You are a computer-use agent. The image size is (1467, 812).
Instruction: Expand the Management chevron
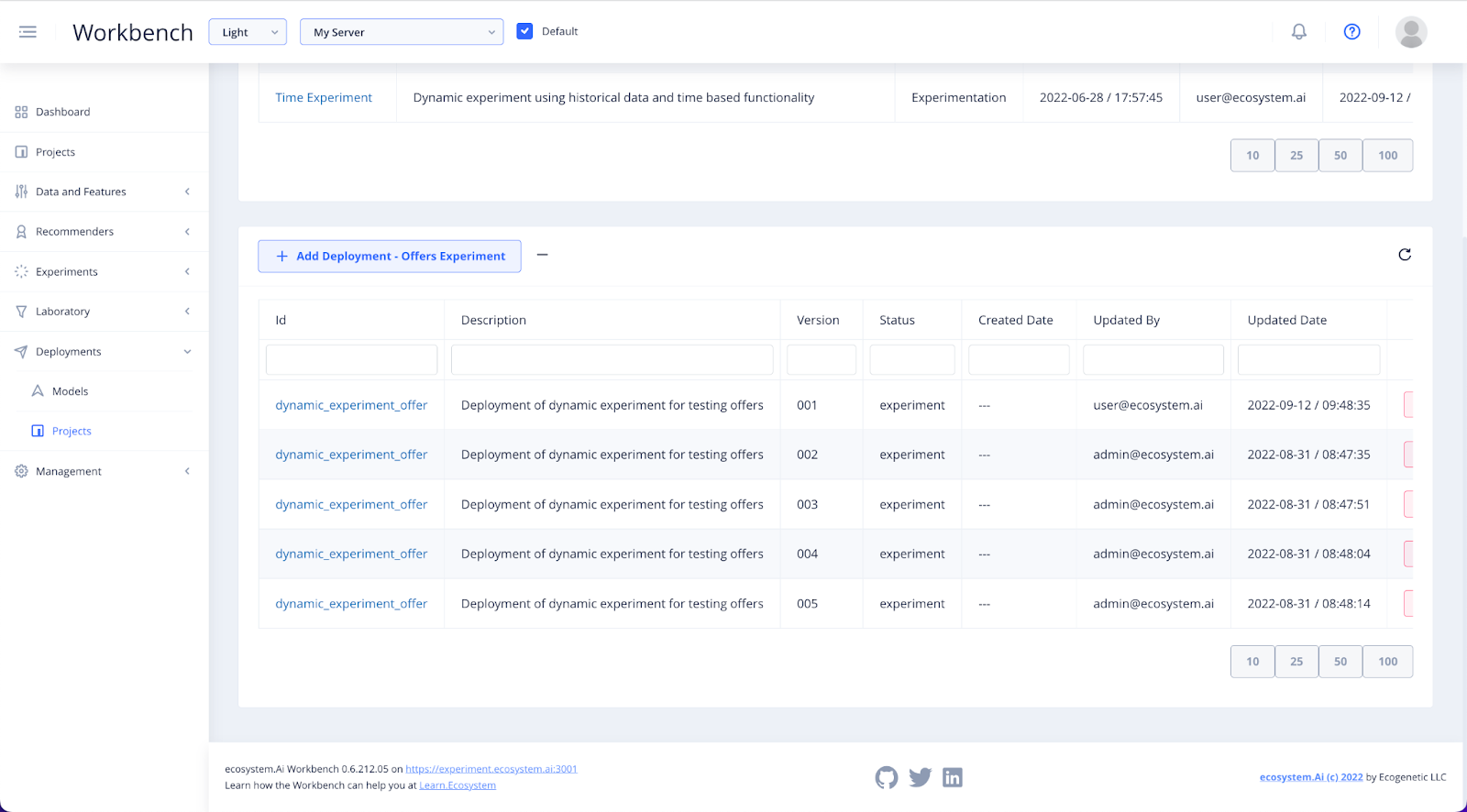[187, 471]
